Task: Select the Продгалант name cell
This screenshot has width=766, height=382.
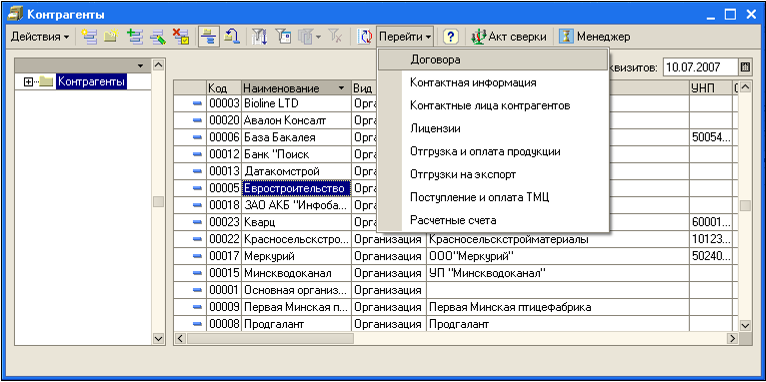Action: point(296,323)
